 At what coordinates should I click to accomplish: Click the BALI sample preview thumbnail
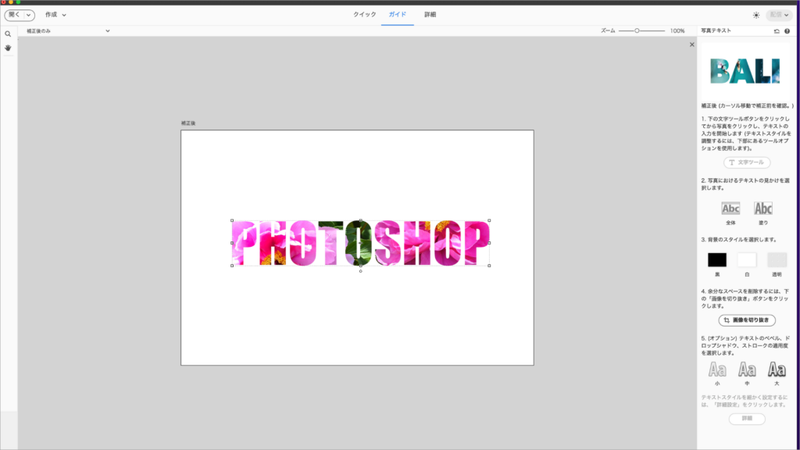point(745,71)
